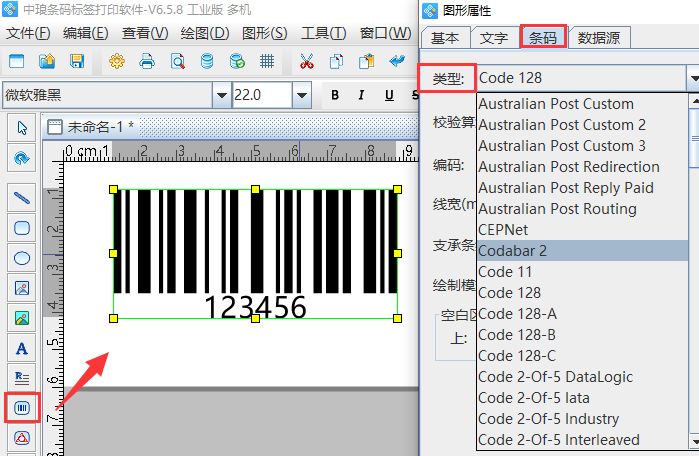Open 工具(T) menu

(x=324, y=33)
